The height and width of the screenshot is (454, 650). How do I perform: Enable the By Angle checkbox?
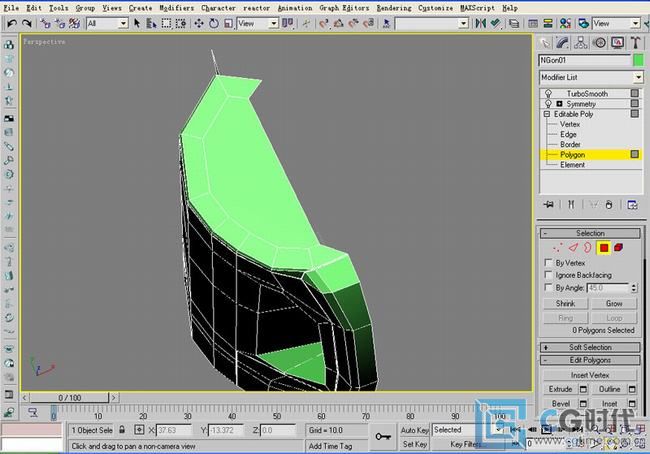(548, 287)
